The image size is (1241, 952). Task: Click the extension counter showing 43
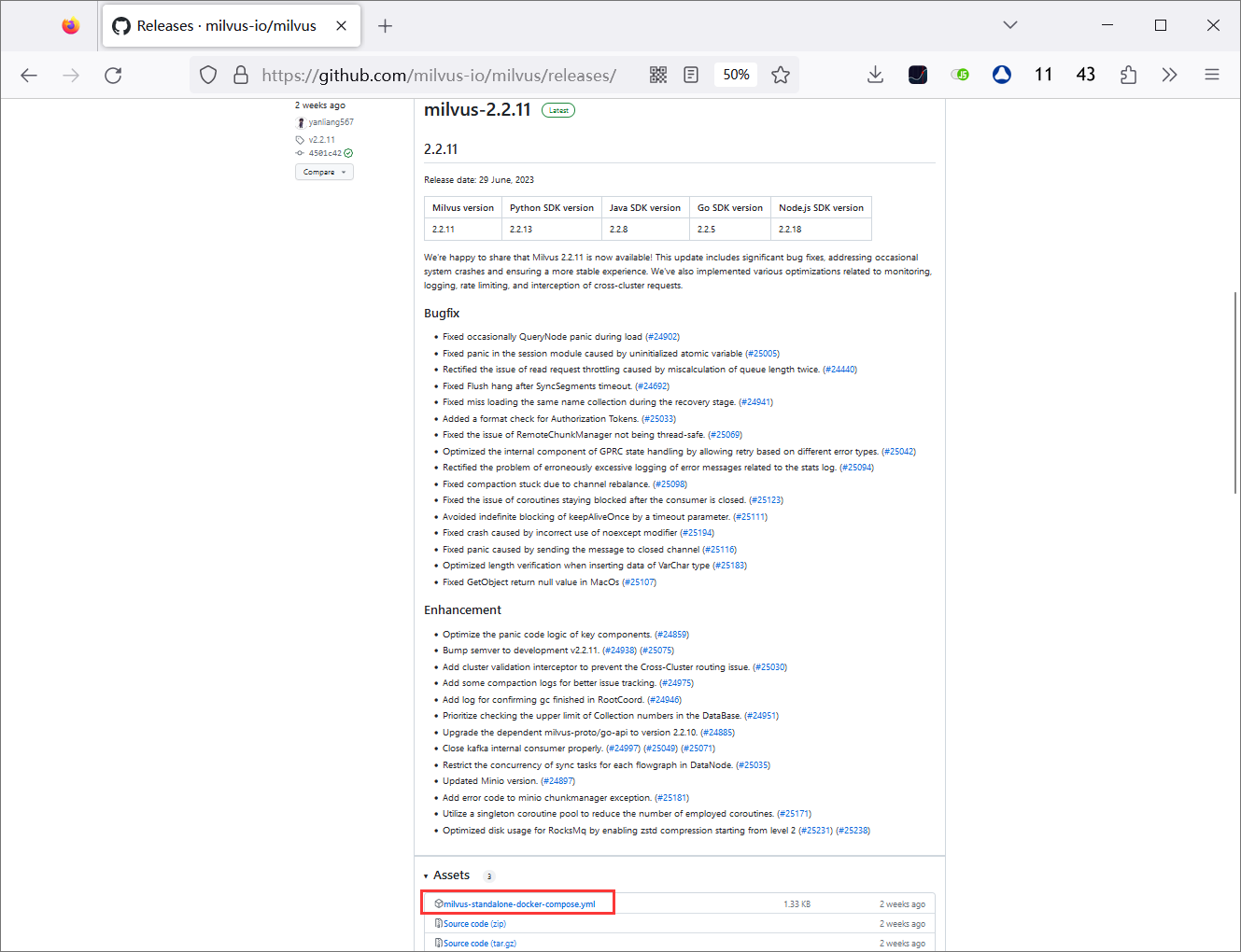[1086, 76]
